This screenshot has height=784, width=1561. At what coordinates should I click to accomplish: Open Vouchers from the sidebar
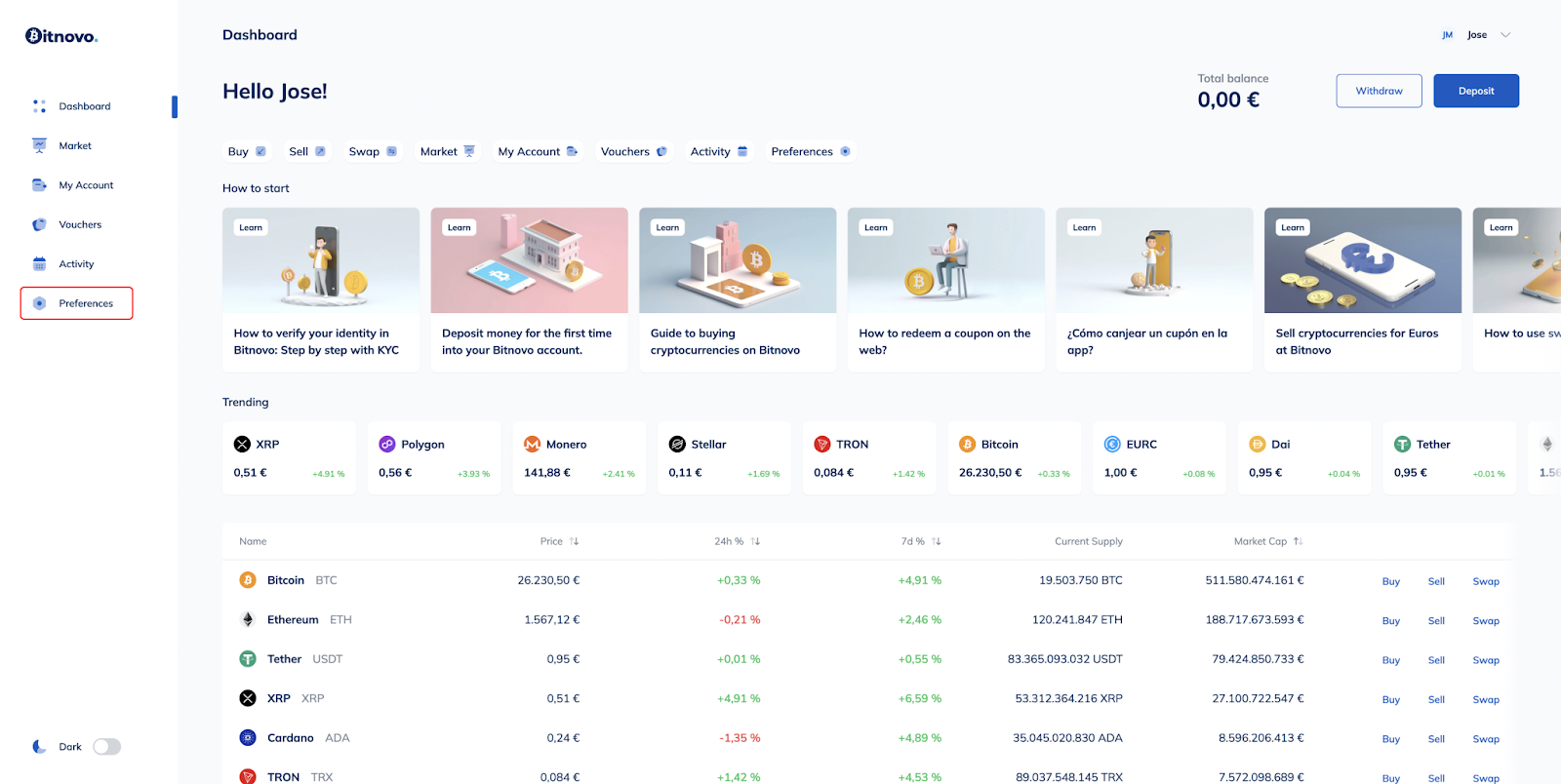coord(80,225)
